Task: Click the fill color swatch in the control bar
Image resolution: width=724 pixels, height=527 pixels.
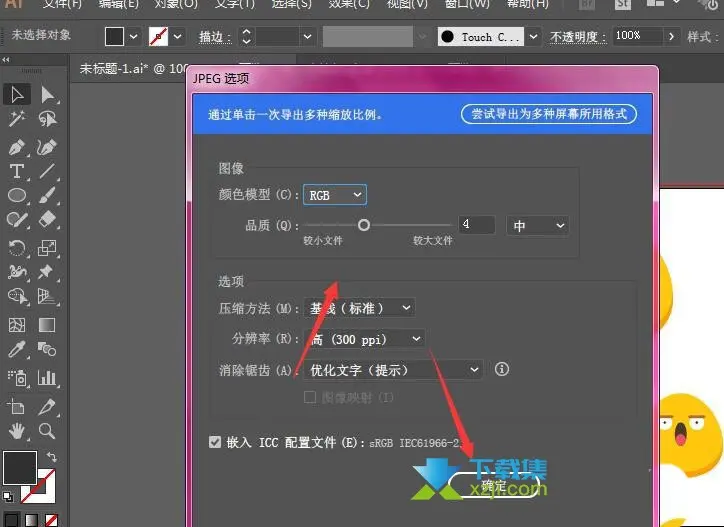Action: click(x=114, y=36)
